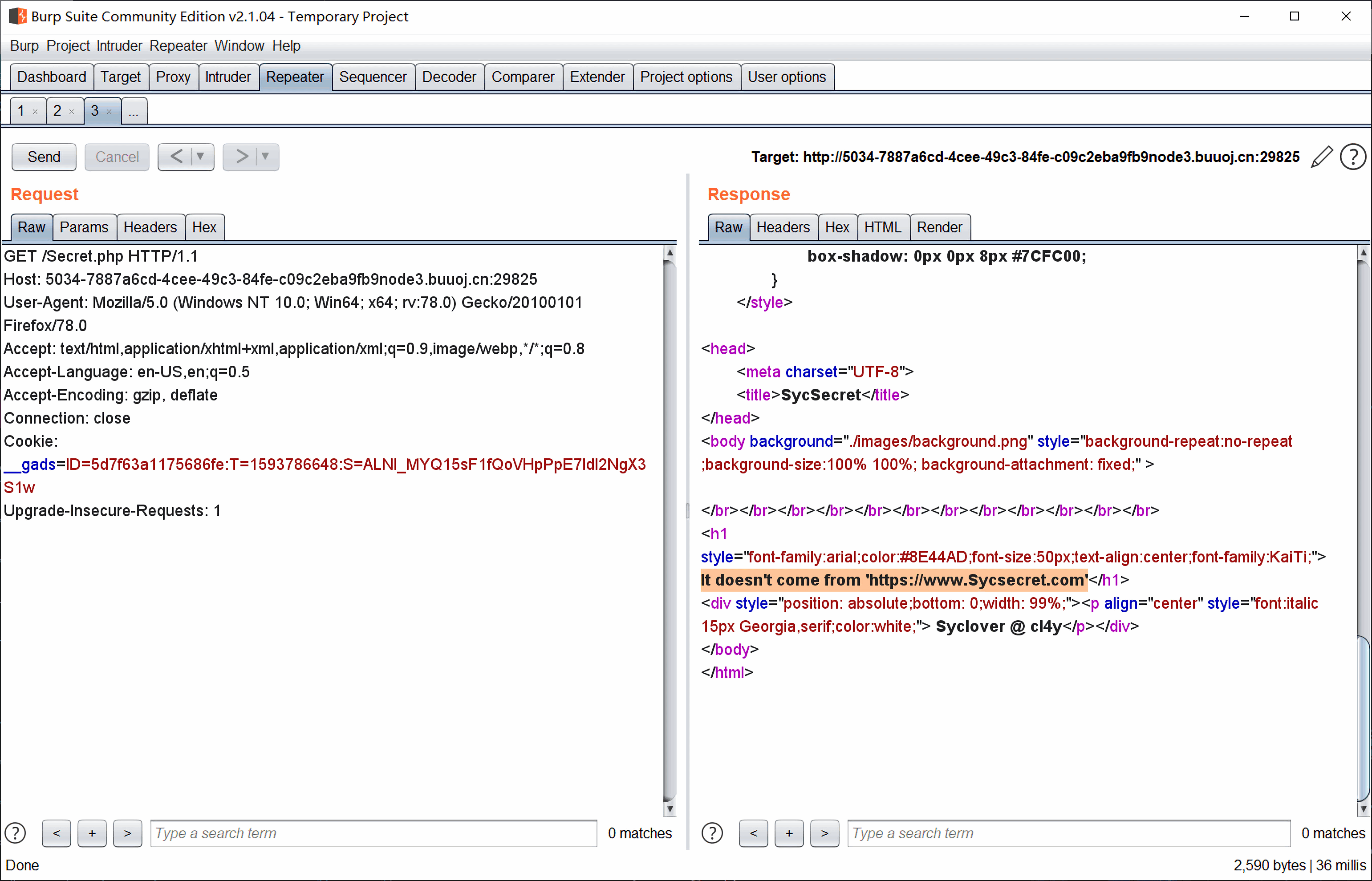Viewport: 1372px width, 881px height.
Task: Switch to the Comparer tab
Action: (523, 77)
